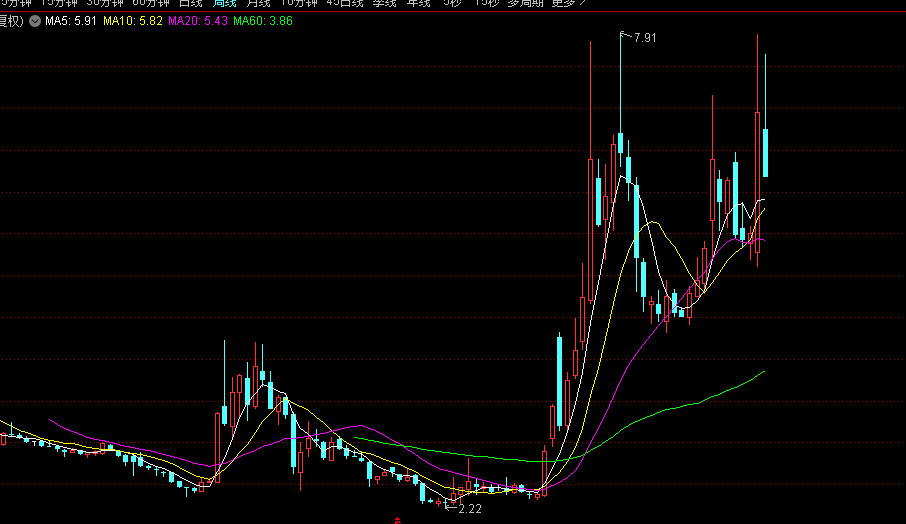Click the rightmost cyan candlestick
The width and height of the screenshot is (906, 524).
coord(766,152)
